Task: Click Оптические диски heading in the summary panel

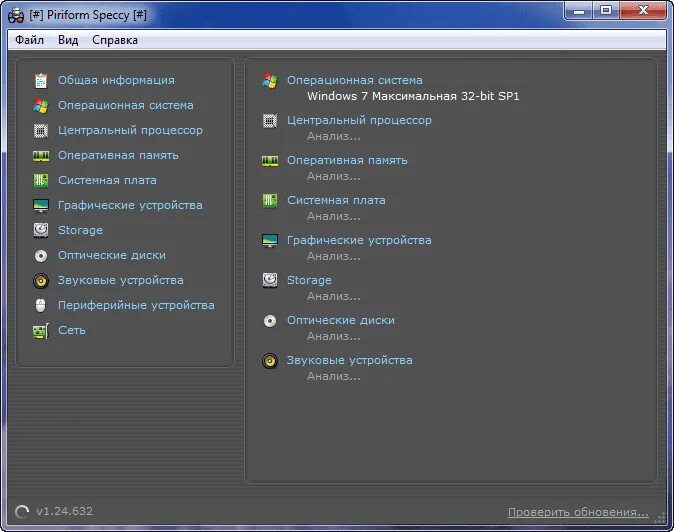Action: [341, 320]
